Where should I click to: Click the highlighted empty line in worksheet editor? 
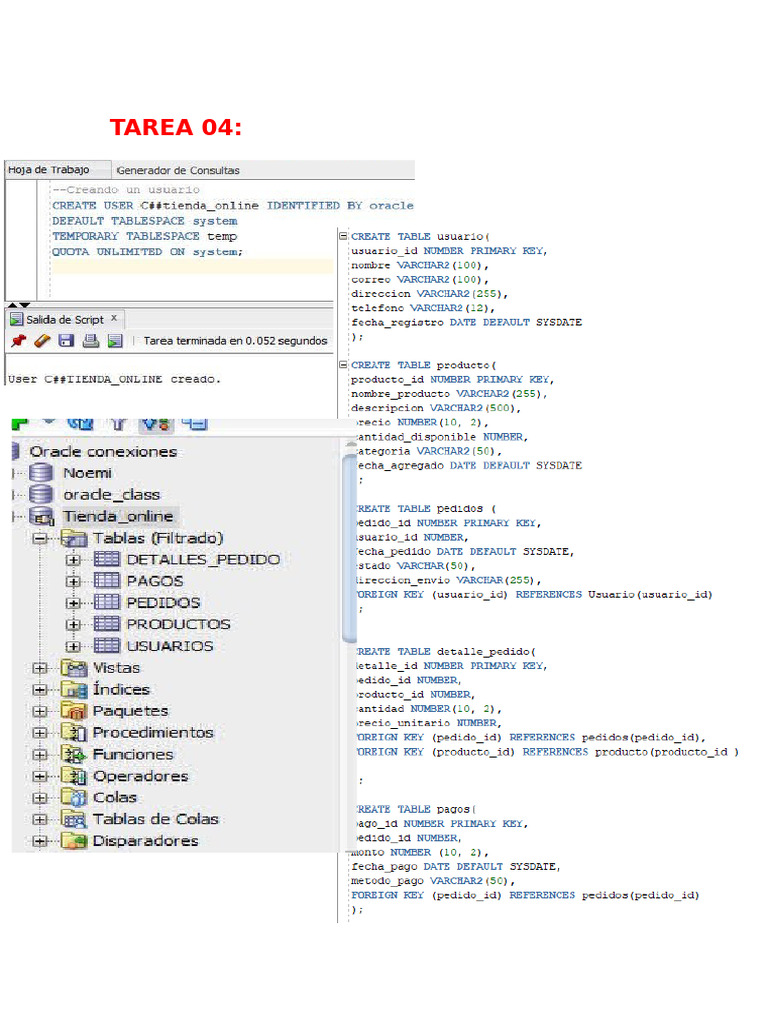[x=193, y=266]
